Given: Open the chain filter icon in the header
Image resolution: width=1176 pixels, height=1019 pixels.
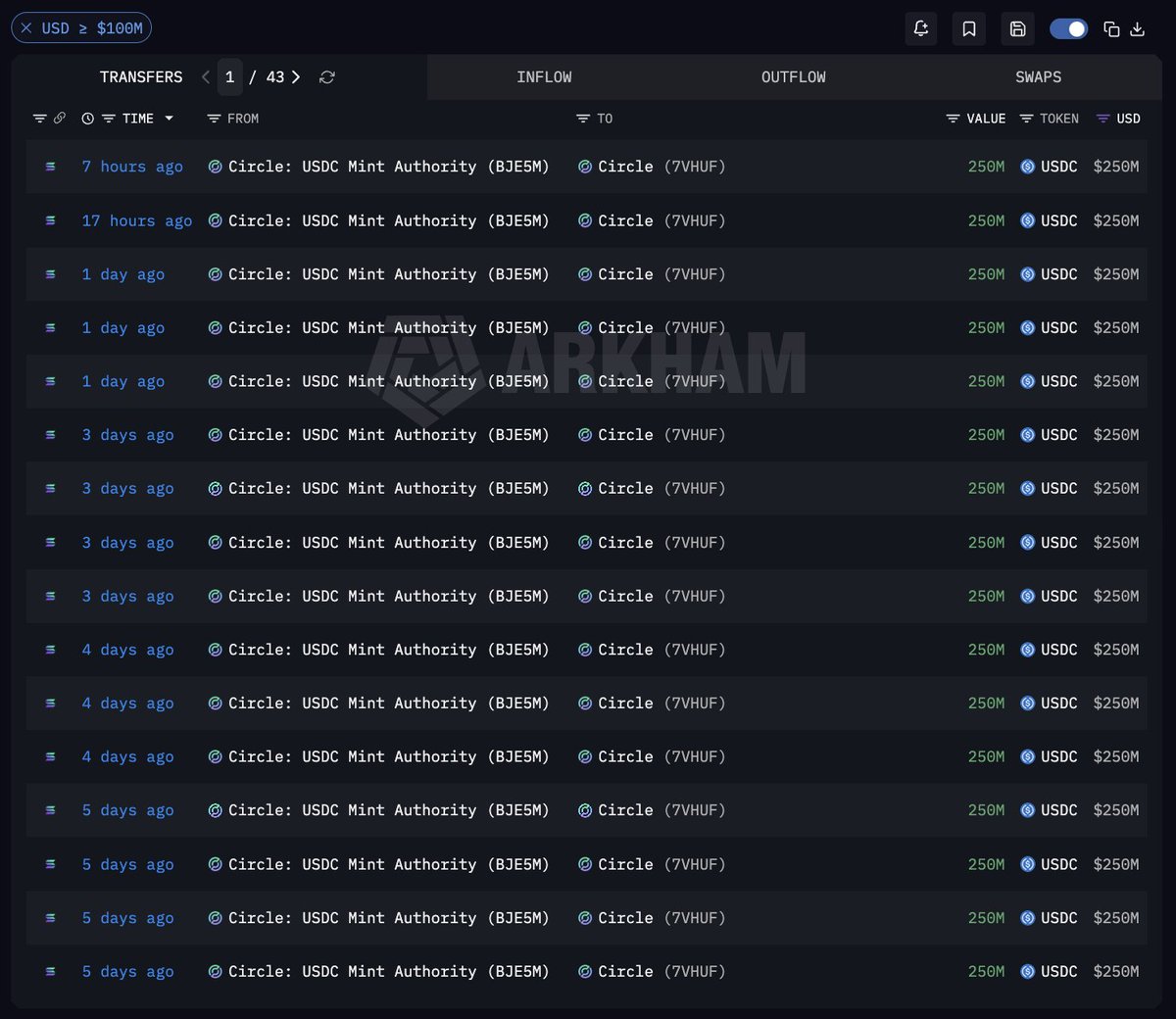Looking at the screenshot, I should pos(39,119).
